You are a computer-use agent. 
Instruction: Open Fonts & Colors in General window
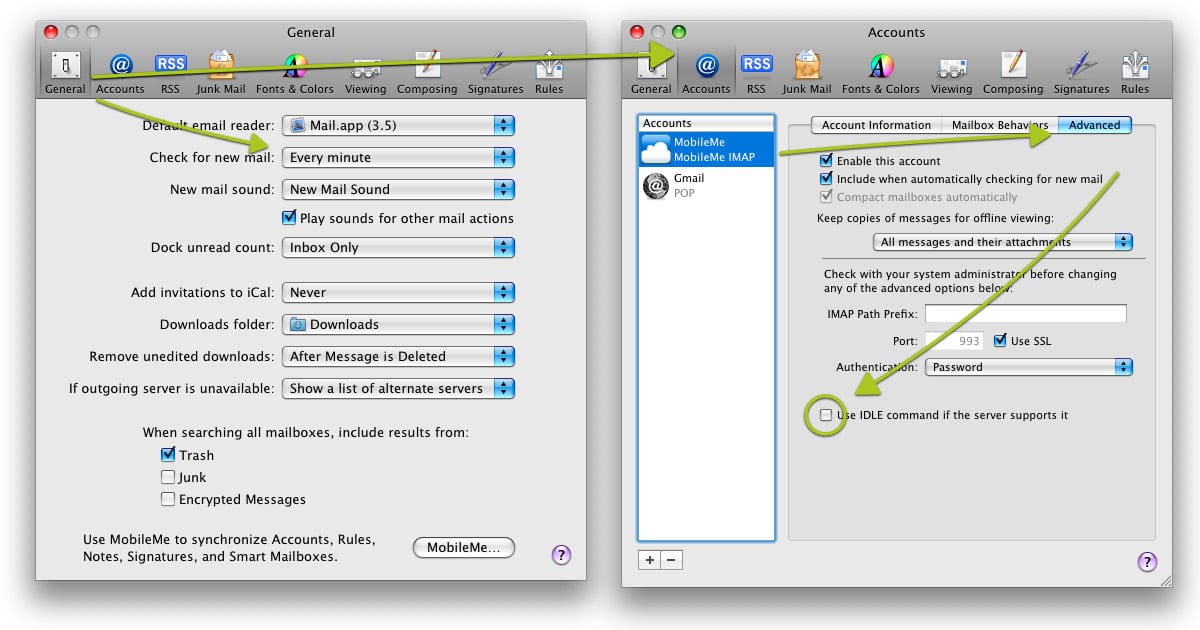pos(295,73)
